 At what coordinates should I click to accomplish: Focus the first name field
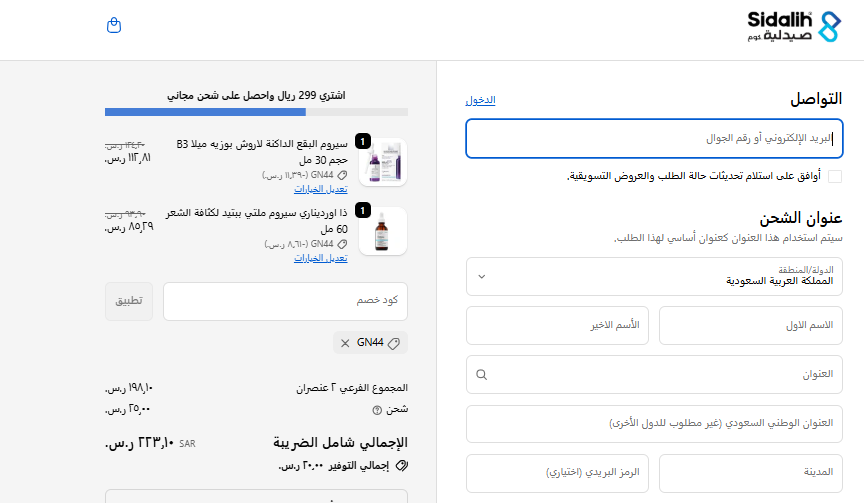coord(750,326)
